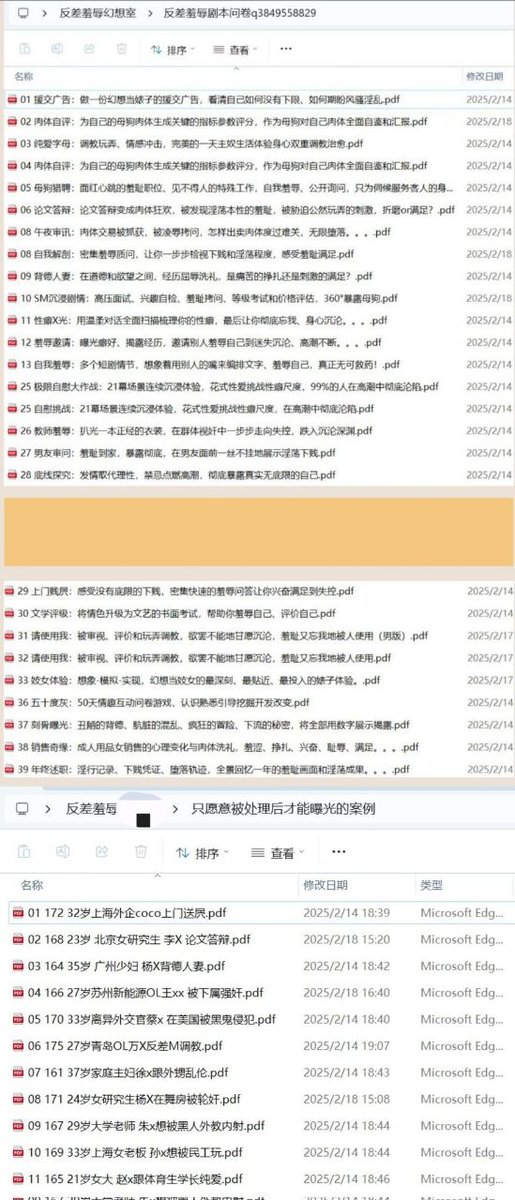Click date 2025/2/14 18:39 in 案例 window

click(346, 912)
